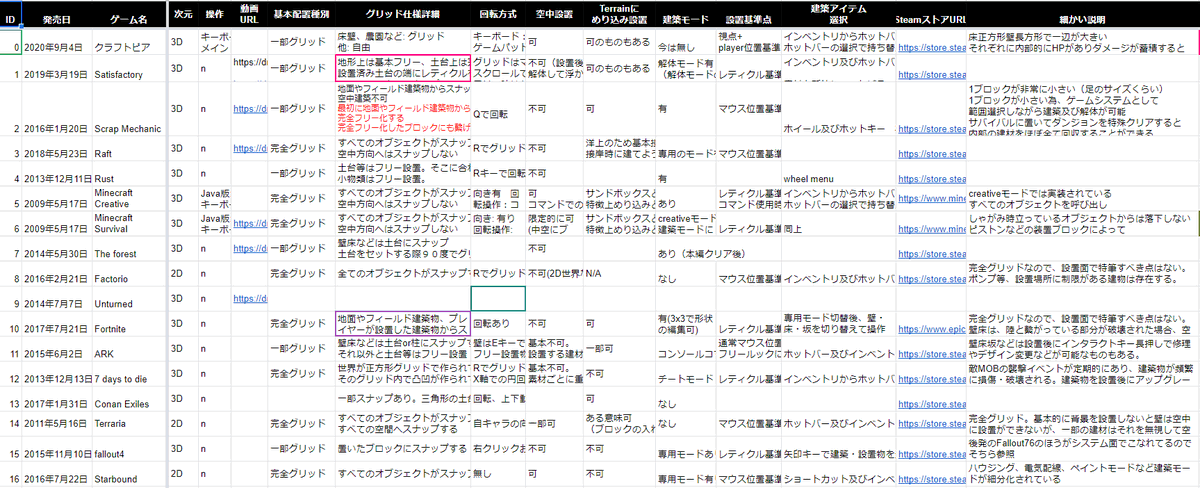
Task: Open the Steam store link for Starbound
Action: tap(931, 480)
